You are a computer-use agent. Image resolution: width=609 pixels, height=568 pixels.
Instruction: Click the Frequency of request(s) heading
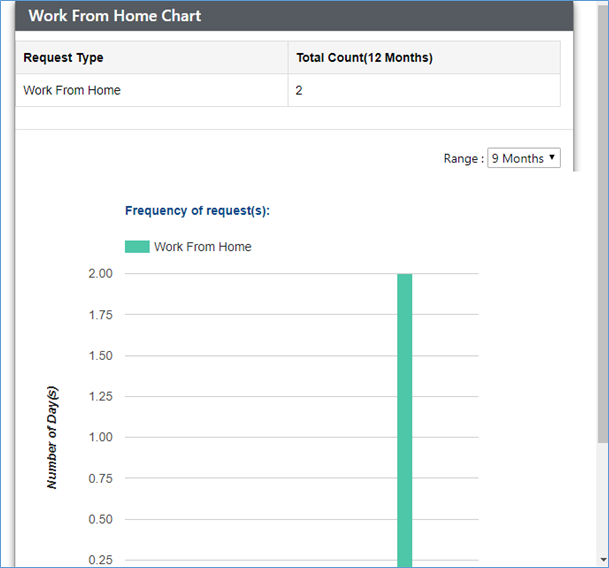coord(197,211)
